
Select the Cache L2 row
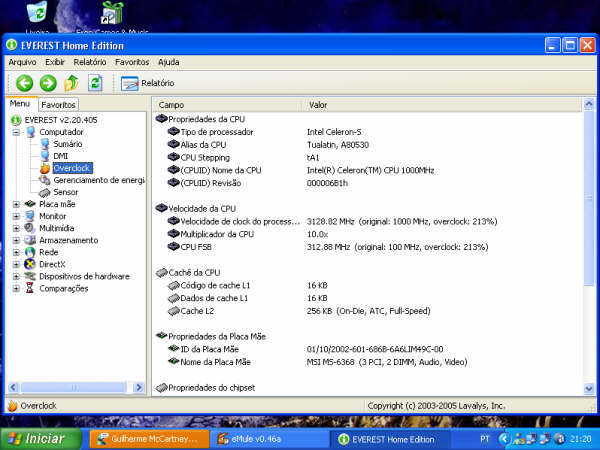(367, 311)
